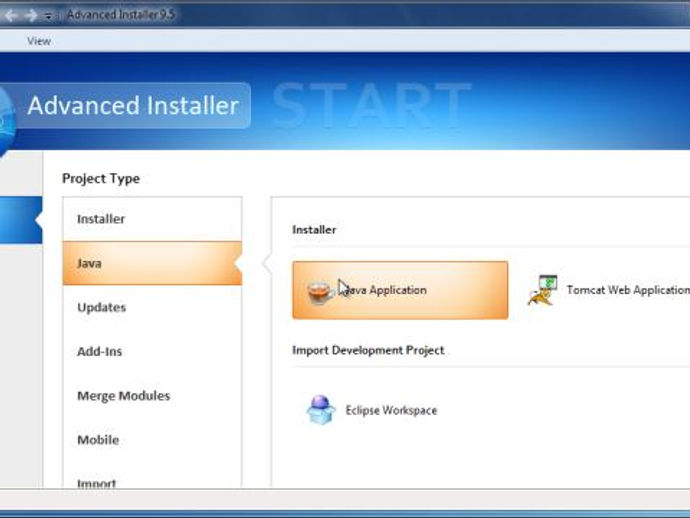Select Updates project type
Screen dimensions: 690x518
pyautogui.click(x=152, y=307)
